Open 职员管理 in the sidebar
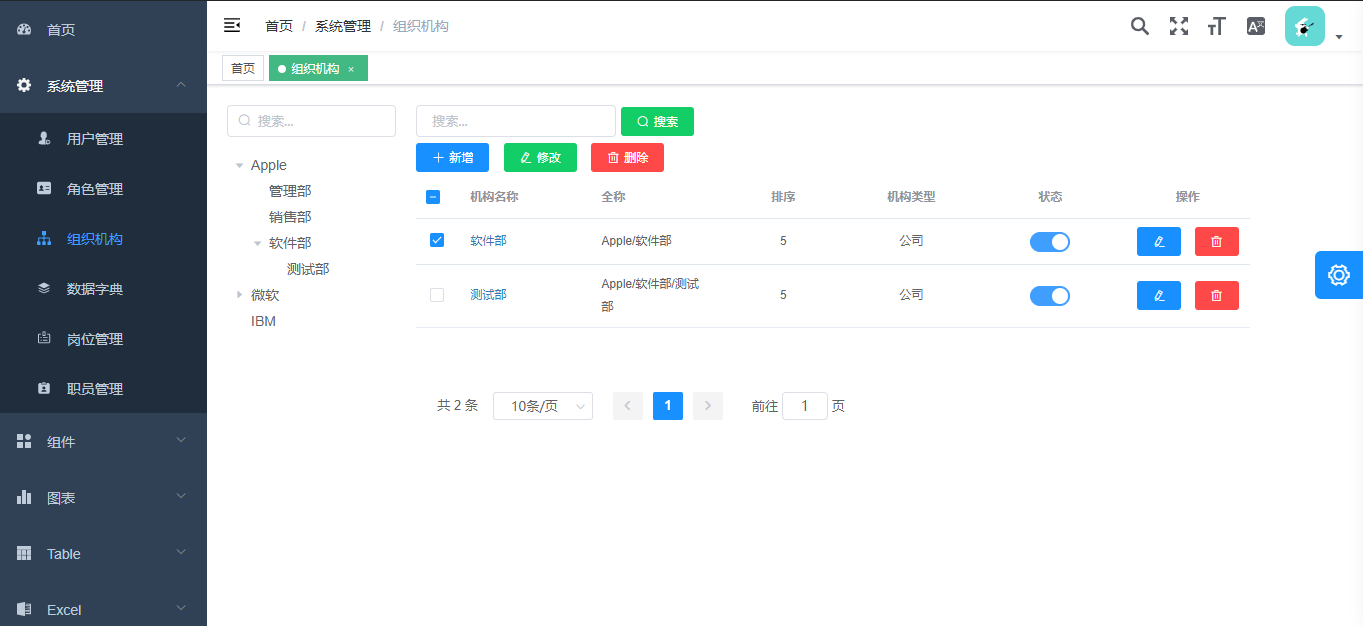1363x626 pixels. 103,389
